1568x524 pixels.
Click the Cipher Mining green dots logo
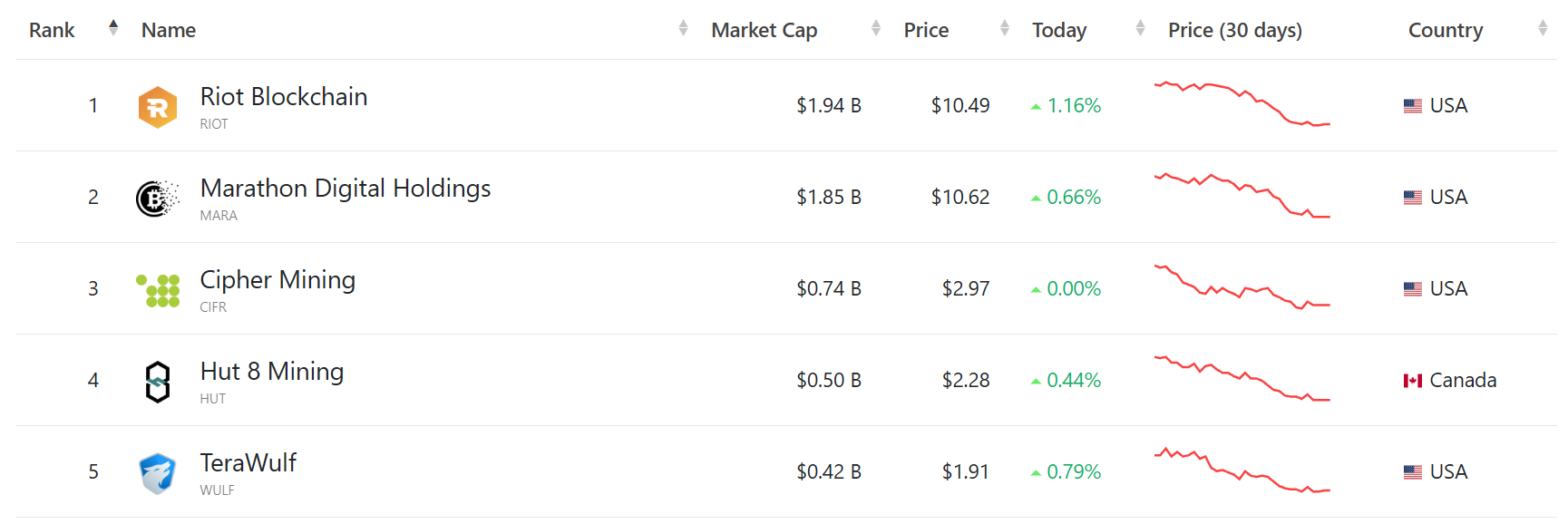click(158, 290)
